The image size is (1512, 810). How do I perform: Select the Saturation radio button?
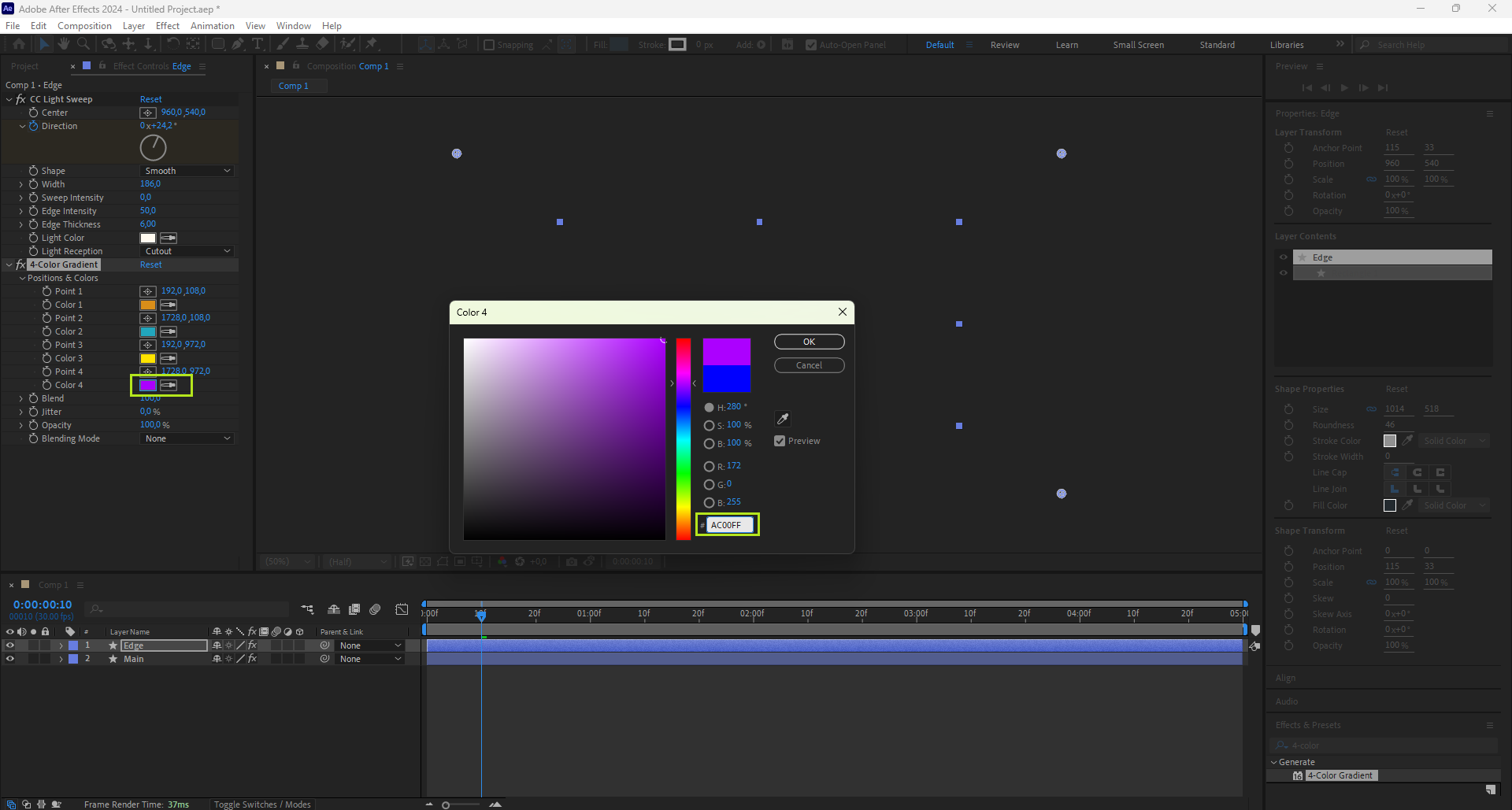[x=709, y=425]
